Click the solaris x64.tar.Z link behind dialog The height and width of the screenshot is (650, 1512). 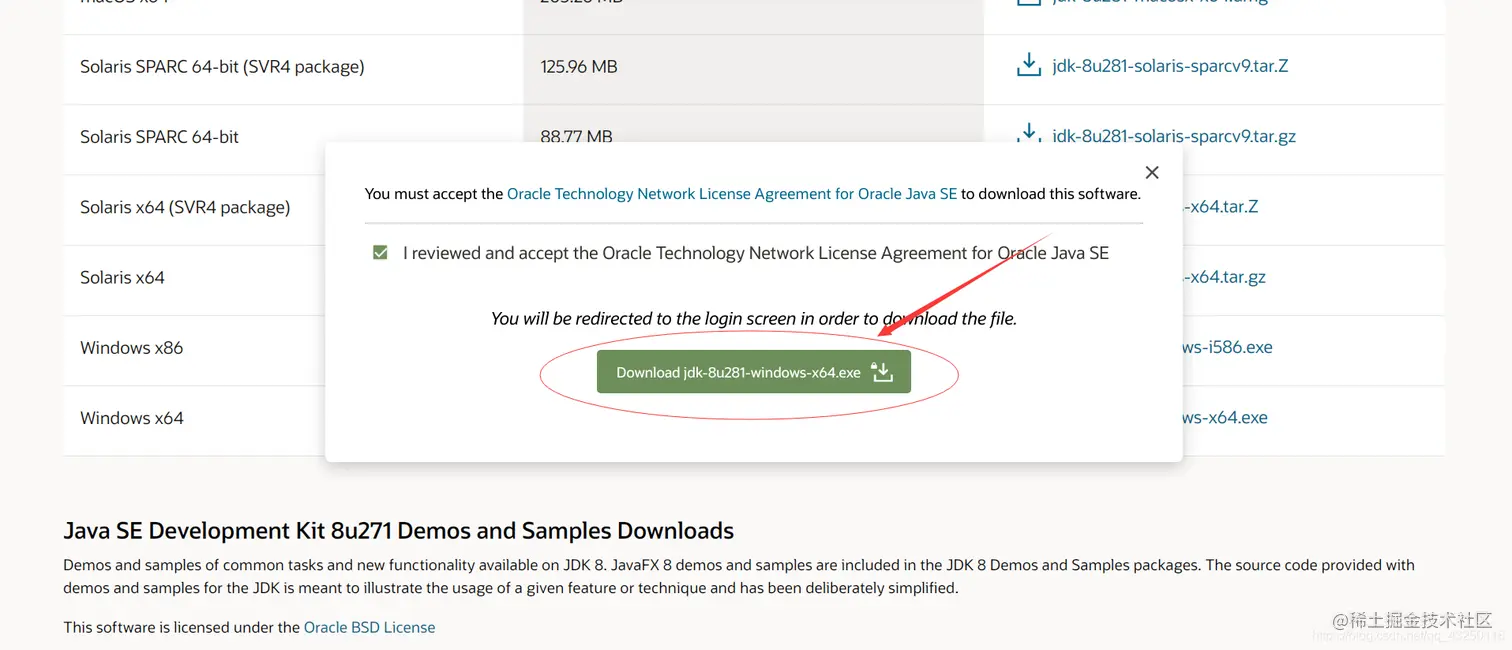(1221, 207)
